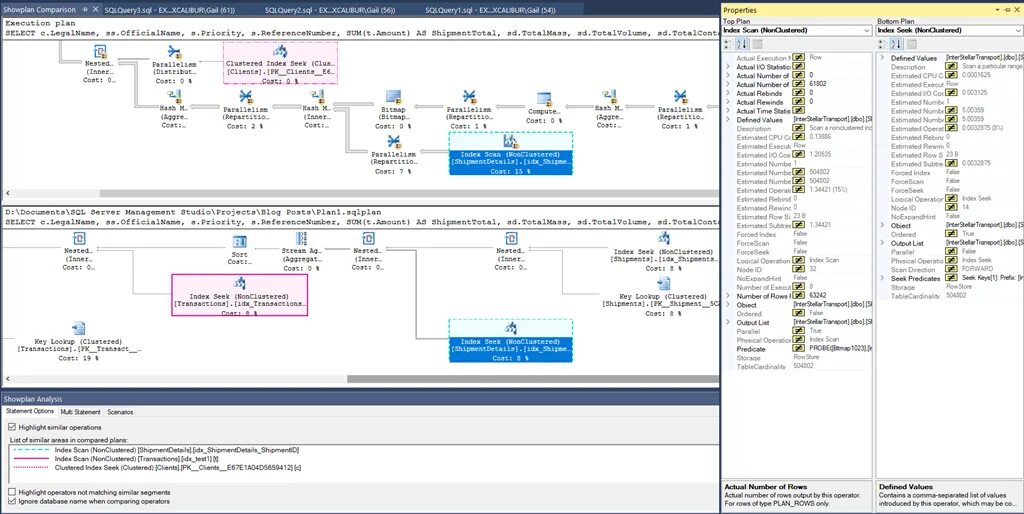Select the Parallelism operator with Cost 7 %
This screenshot has height=514, width=1024.
tap(393, 155)
